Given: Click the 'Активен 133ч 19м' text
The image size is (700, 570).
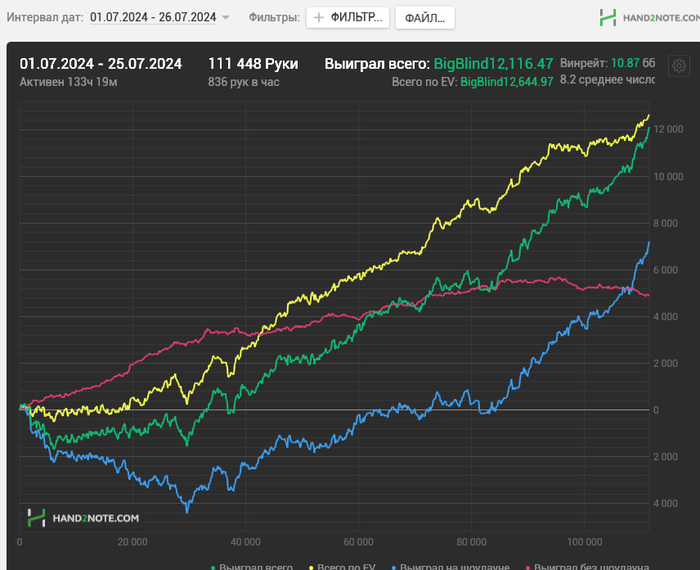Looking at the screenshot, I should pyautogui.click(x=68, y=82).
